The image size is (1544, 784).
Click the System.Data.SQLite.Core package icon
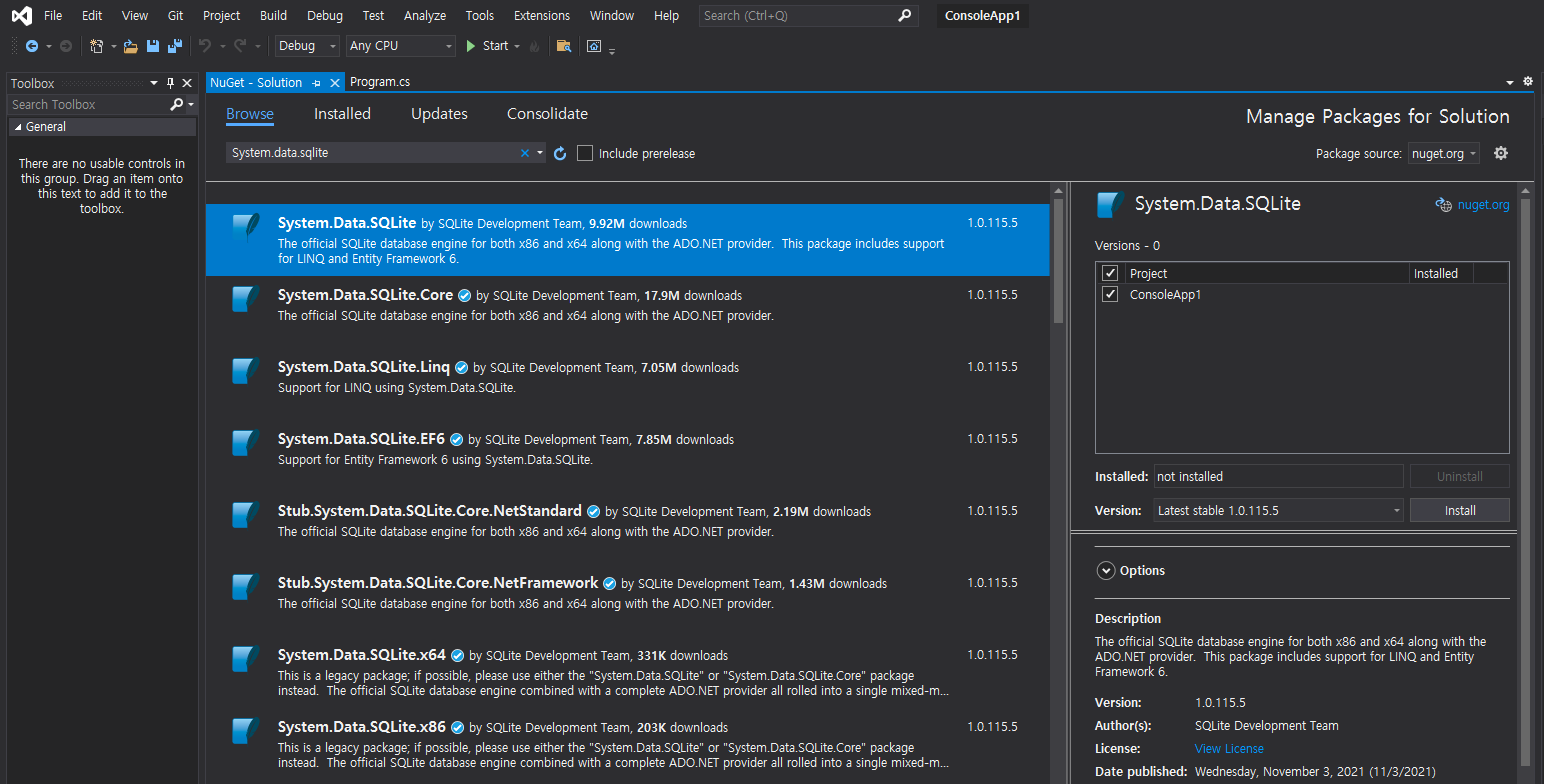tap(246, 299)
